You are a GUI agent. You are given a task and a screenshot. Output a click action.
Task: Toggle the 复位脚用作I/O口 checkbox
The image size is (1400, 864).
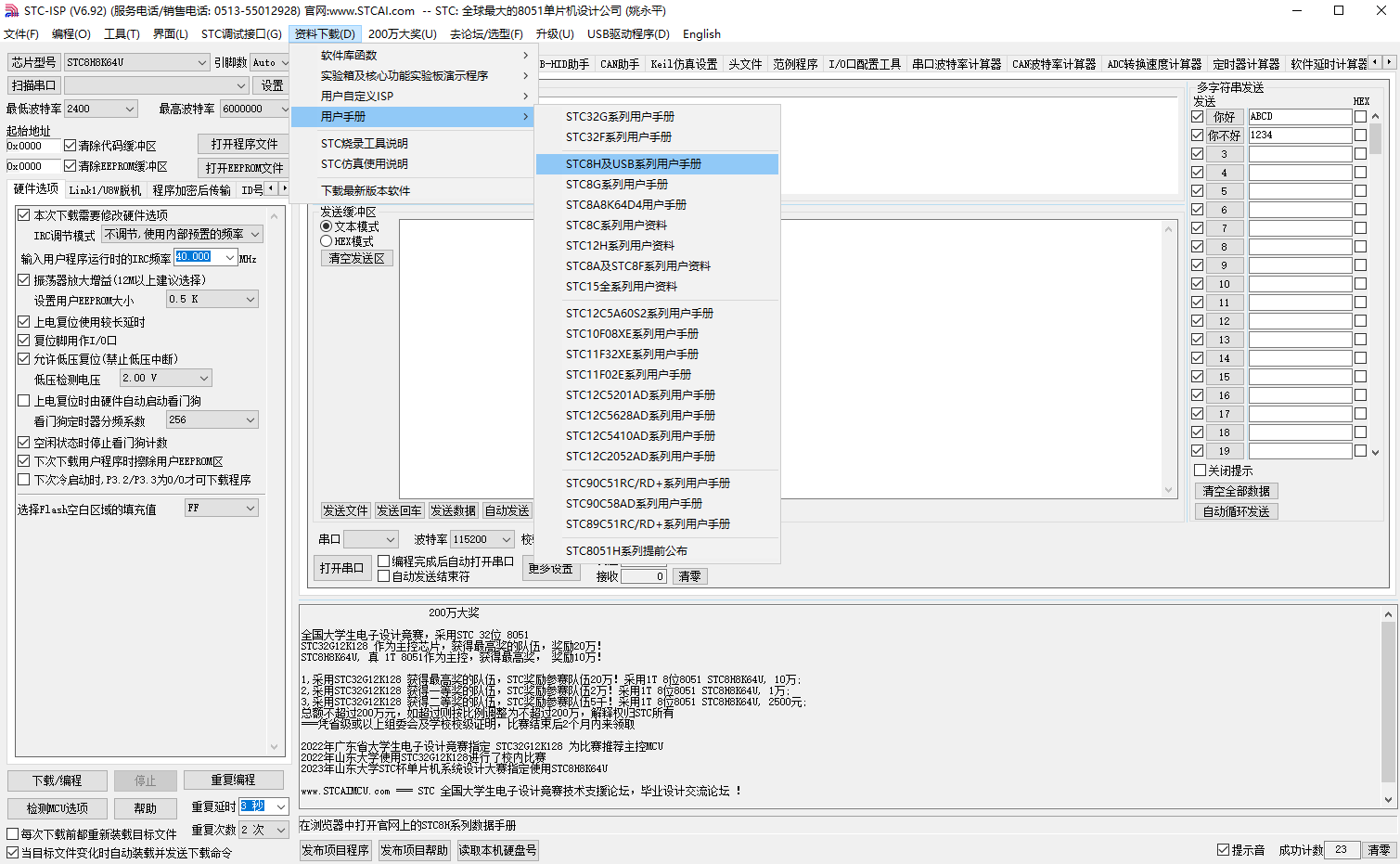tap(24, 341)
